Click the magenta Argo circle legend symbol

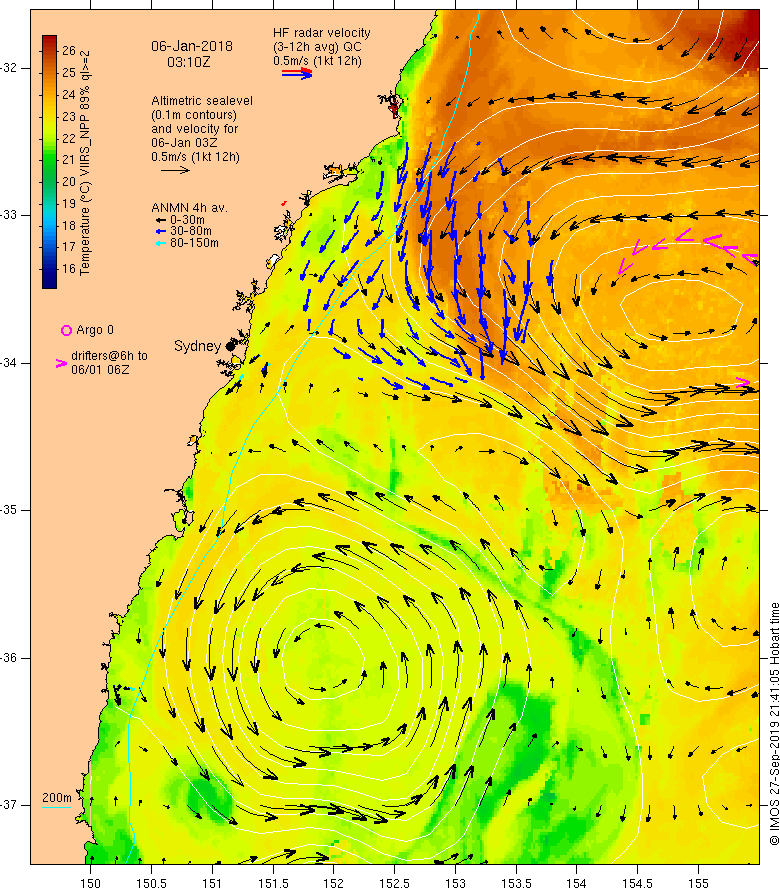click(x=66, y=330)
